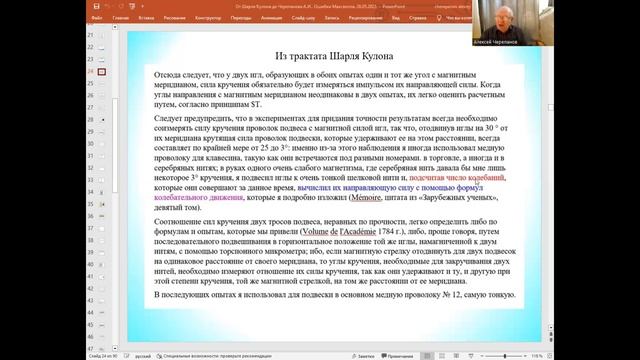Select slide 23 thumbnail
The image size is (640, 360).
pos(101,60)
